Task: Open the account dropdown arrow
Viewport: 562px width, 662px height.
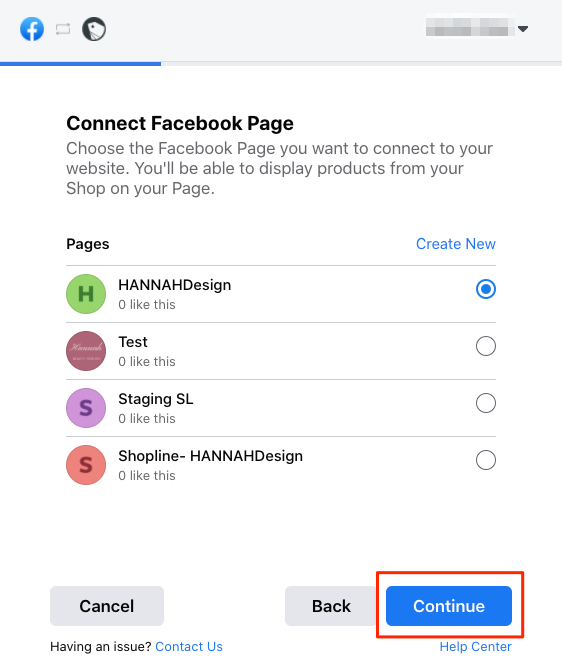Action: tap(523, 29)
